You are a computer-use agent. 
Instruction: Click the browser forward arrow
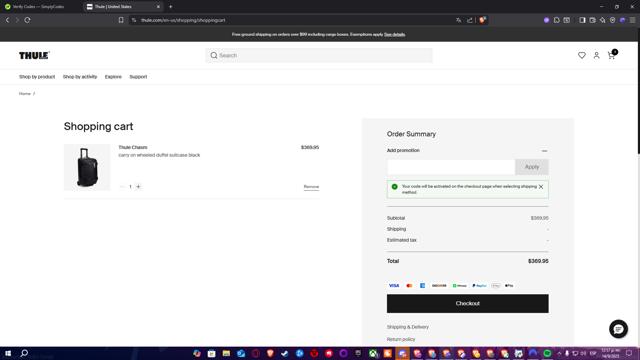pos(17,20)
